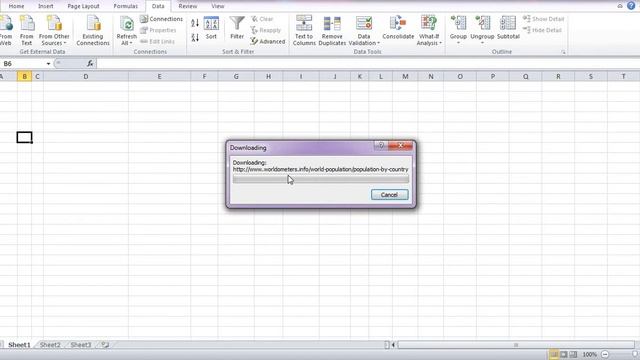This screenshot has width=640, height=360.
Task: Click Clear filter button
Action: [x=262, y=19]
